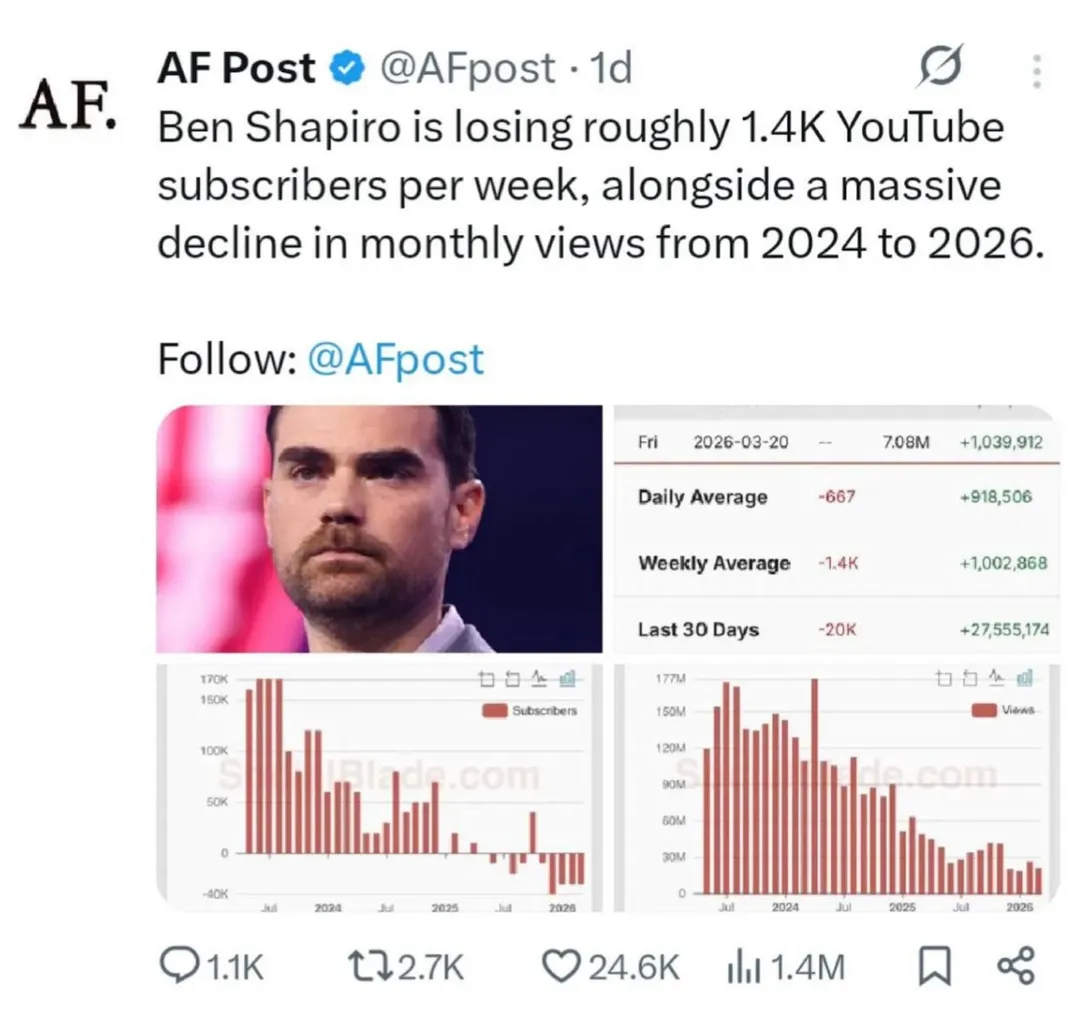The height and width of the screenshot is (1029, 1080).
Task: Open the three-dot more options menu
Action: point(1036,71)
